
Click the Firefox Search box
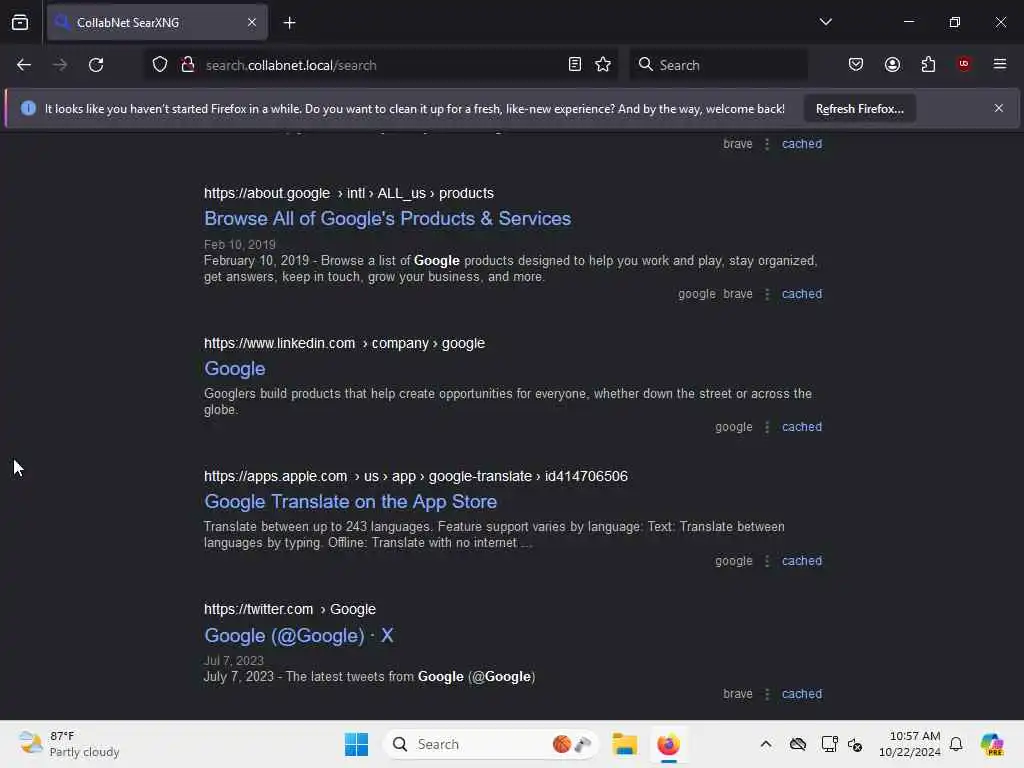pyautogui.click(x=718, y=65)
